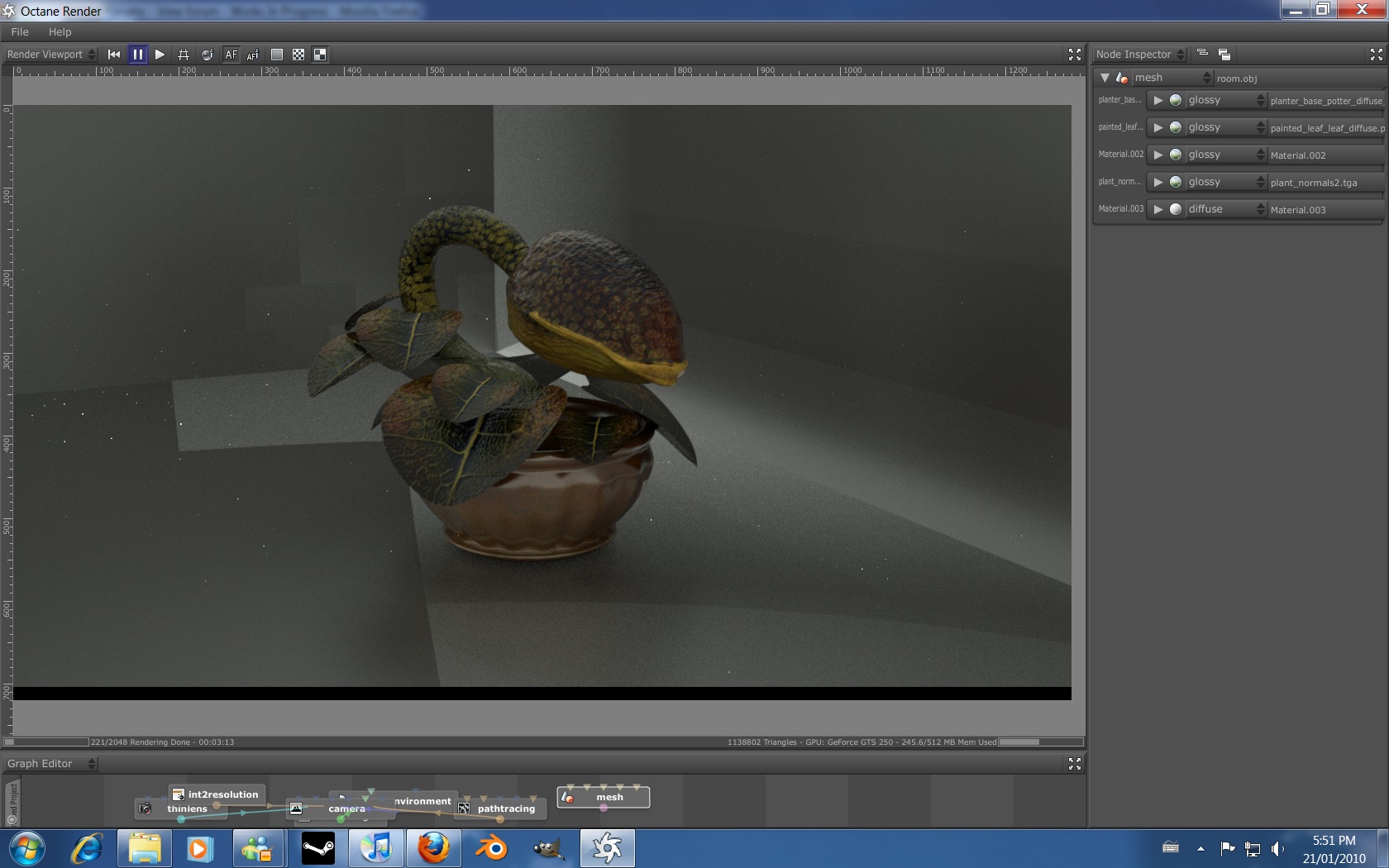This screenshot has height=868, width=1389.
Task: Open material type dropdown for painted_leaf...
Action: (1225, 127)
